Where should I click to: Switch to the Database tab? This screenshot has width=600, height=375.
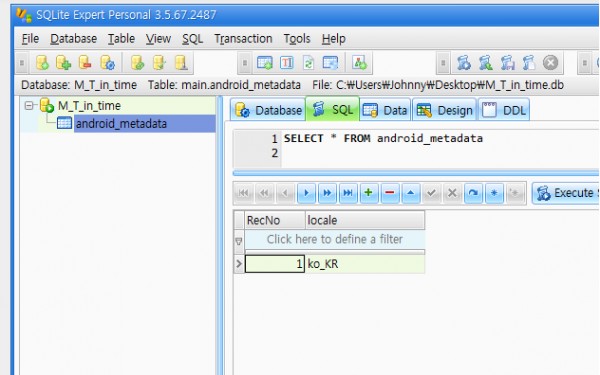pos(268,110)
